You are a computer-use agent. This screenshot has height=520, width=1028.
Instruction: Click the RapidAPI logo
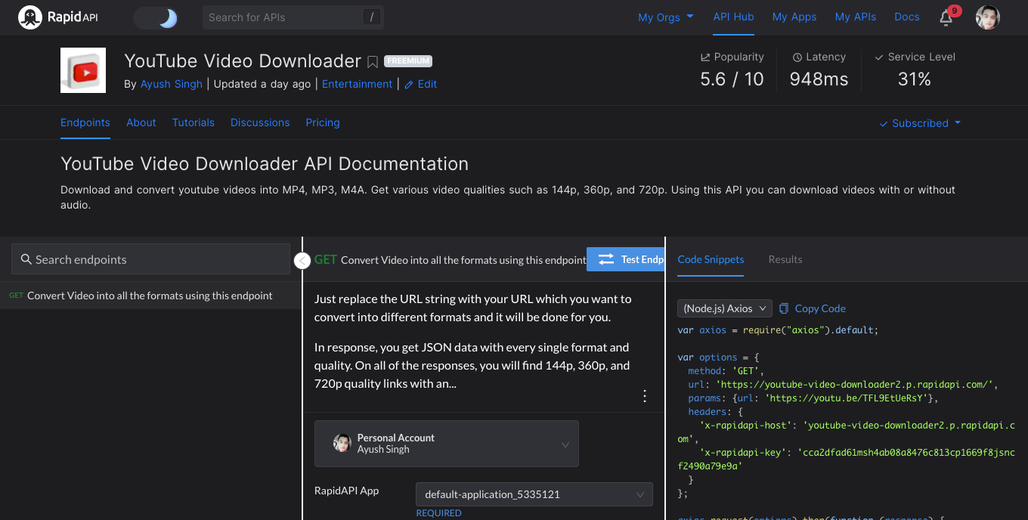coord(58,17)
